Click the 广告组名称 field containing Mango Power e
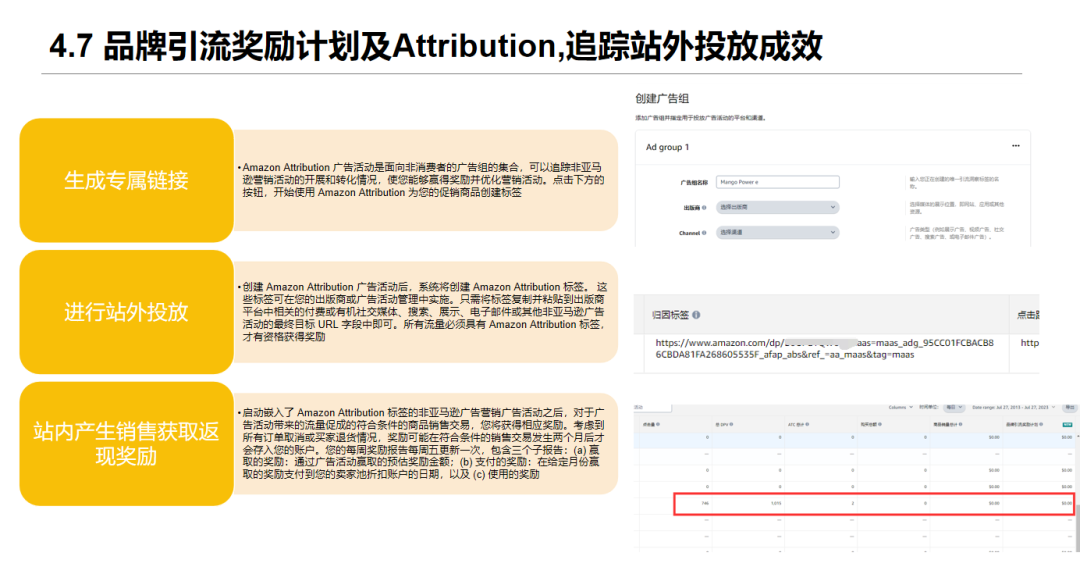Viewport: 1080px width, 574px height. tap(778, 182)
